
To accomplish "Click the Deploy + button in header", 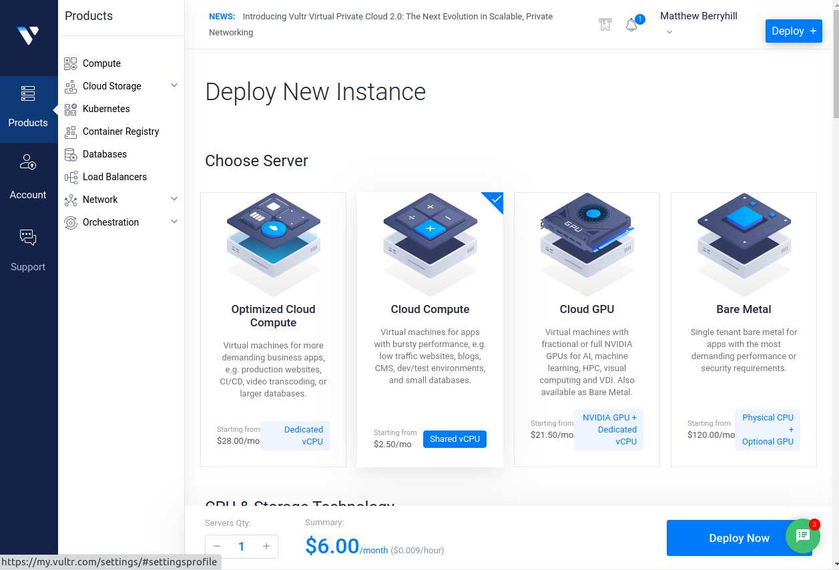I will [x=794, y=31].
